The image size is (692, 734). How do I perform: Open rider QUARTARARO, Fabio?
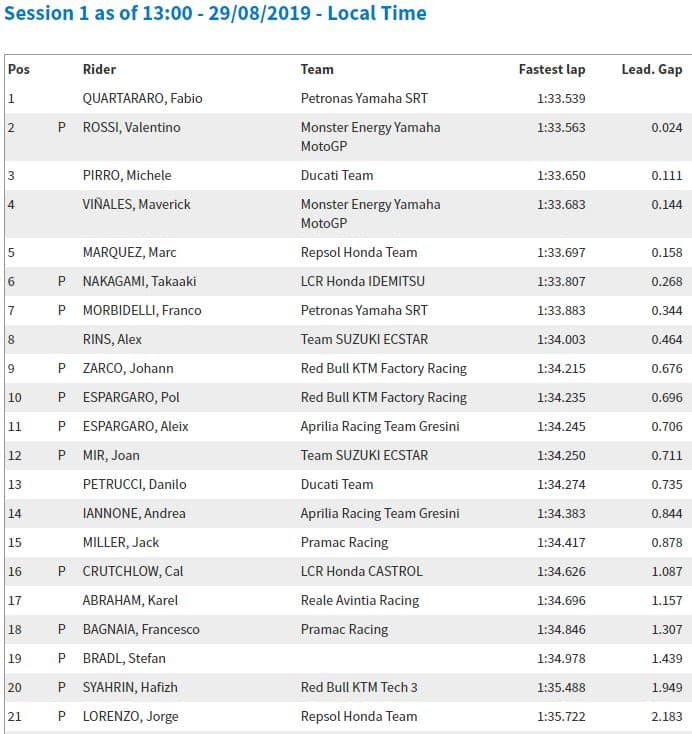click(x=143, y=98)
